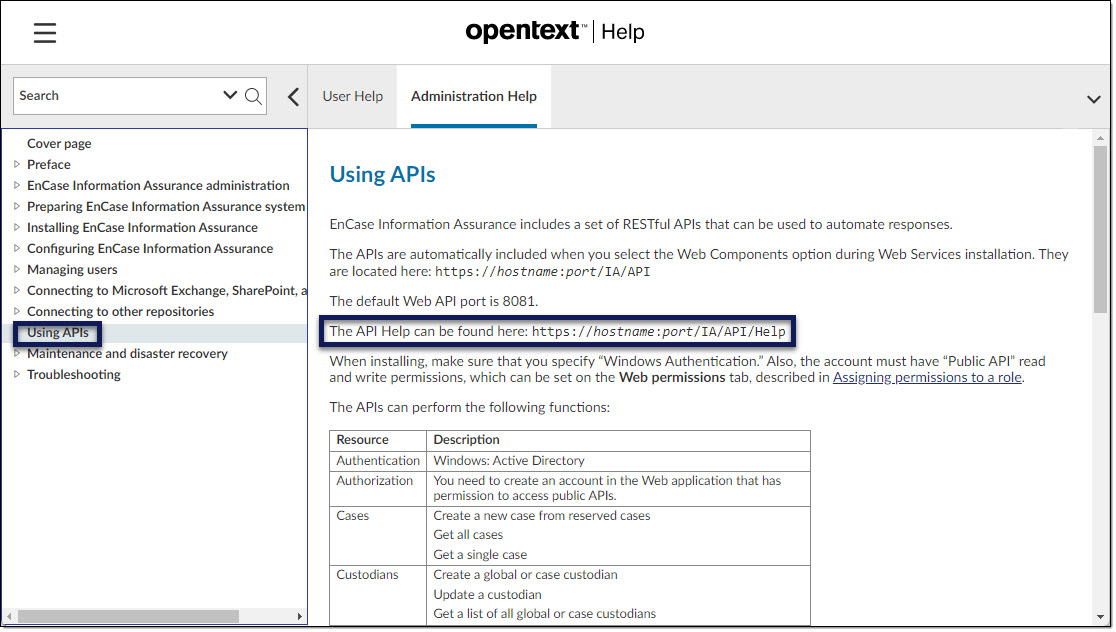Screen dimensions: 1116x632
Task: Expand Connecting to Microsoft Exchange node
Action: click(x=17, y=290)
